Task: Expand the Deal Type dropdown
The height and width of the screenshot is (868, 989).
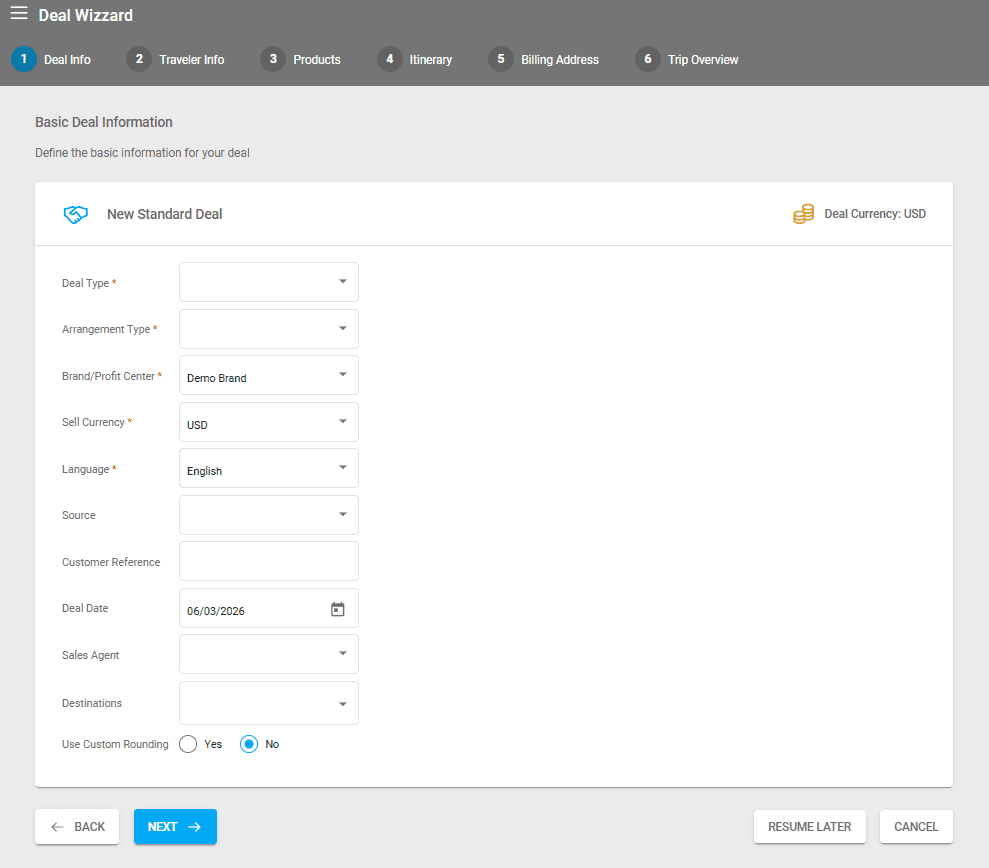Action: click(x=268, y=282)
